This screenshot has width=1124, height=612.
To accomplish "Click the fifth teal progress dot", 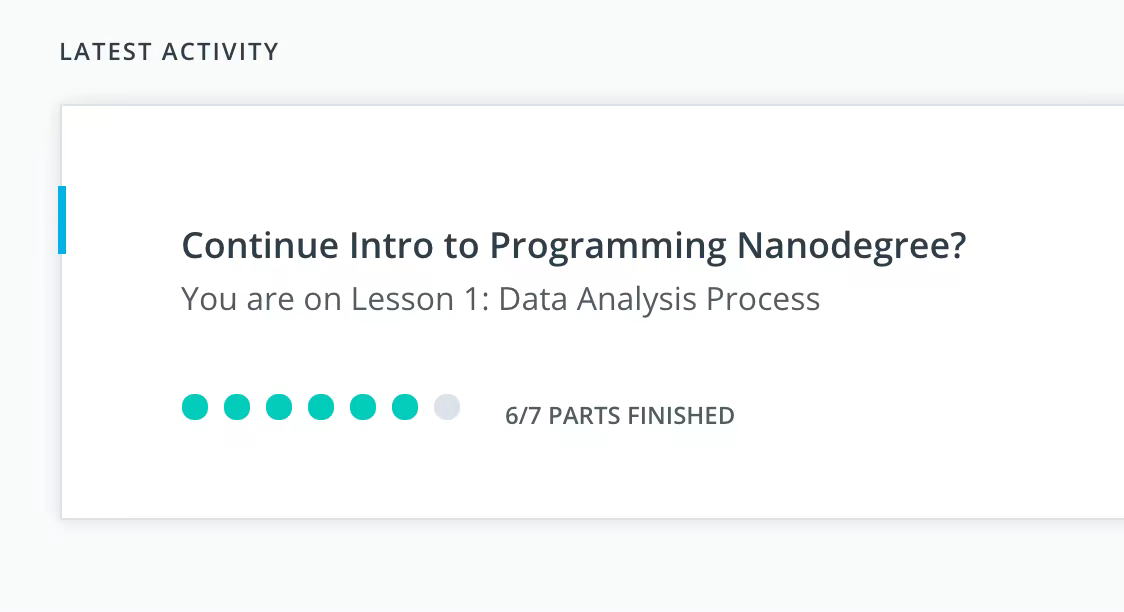I will pyautogui.click(x=363, y=407).
